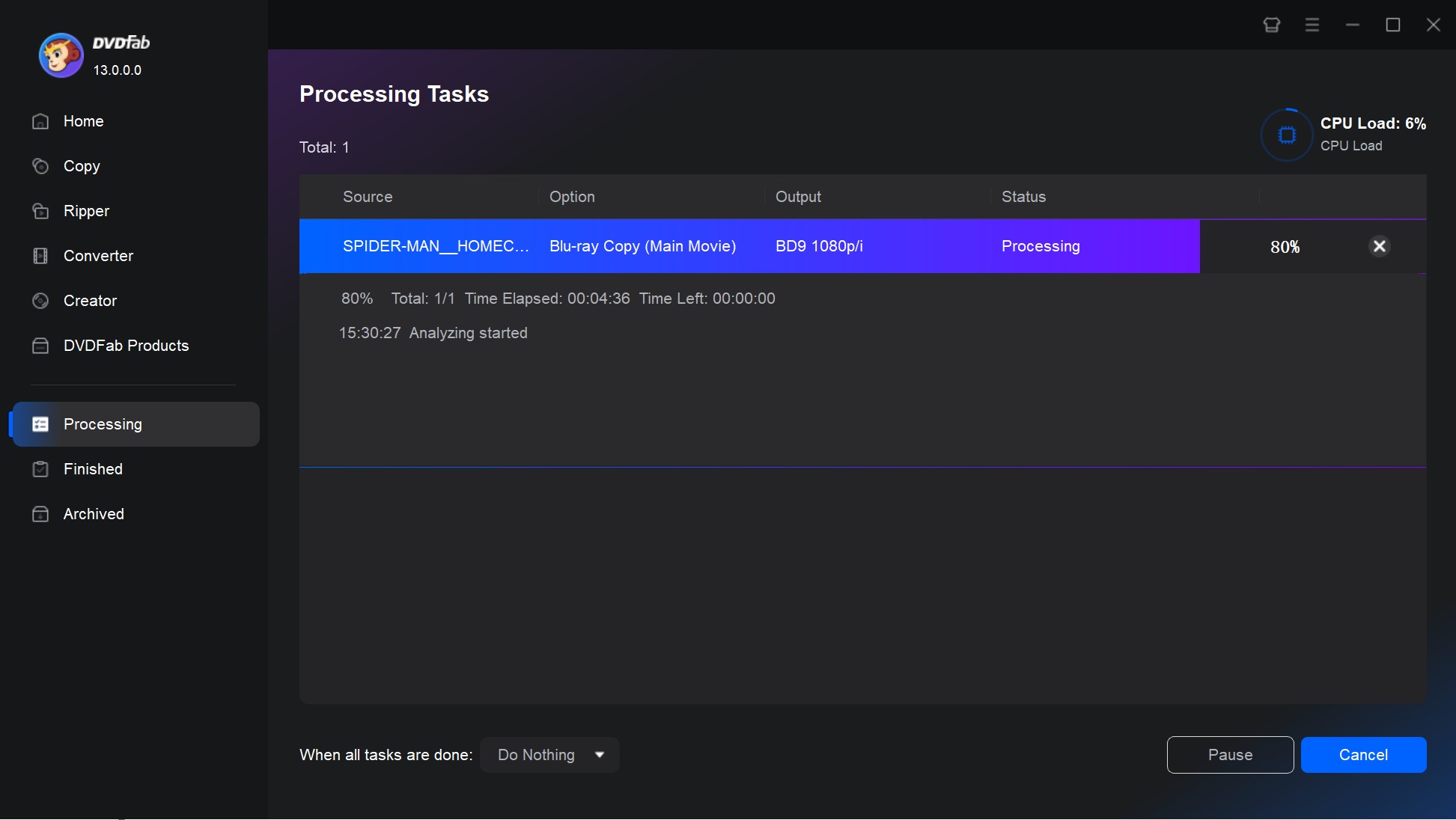Cancel the Spider-Man processing task

(x=1379, y=246)
